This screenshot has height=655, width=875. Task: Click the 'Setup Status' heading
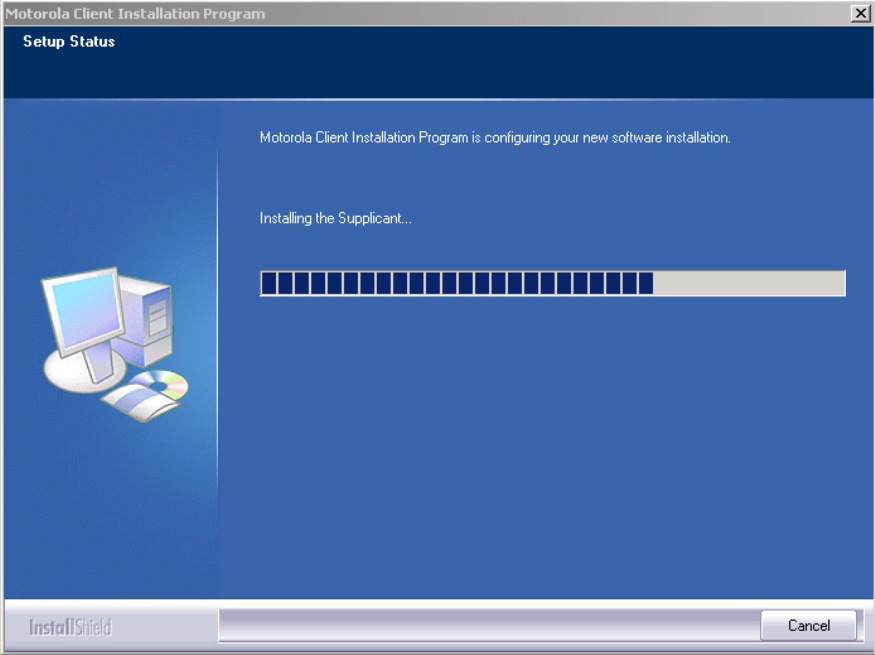tap(69, 42)
